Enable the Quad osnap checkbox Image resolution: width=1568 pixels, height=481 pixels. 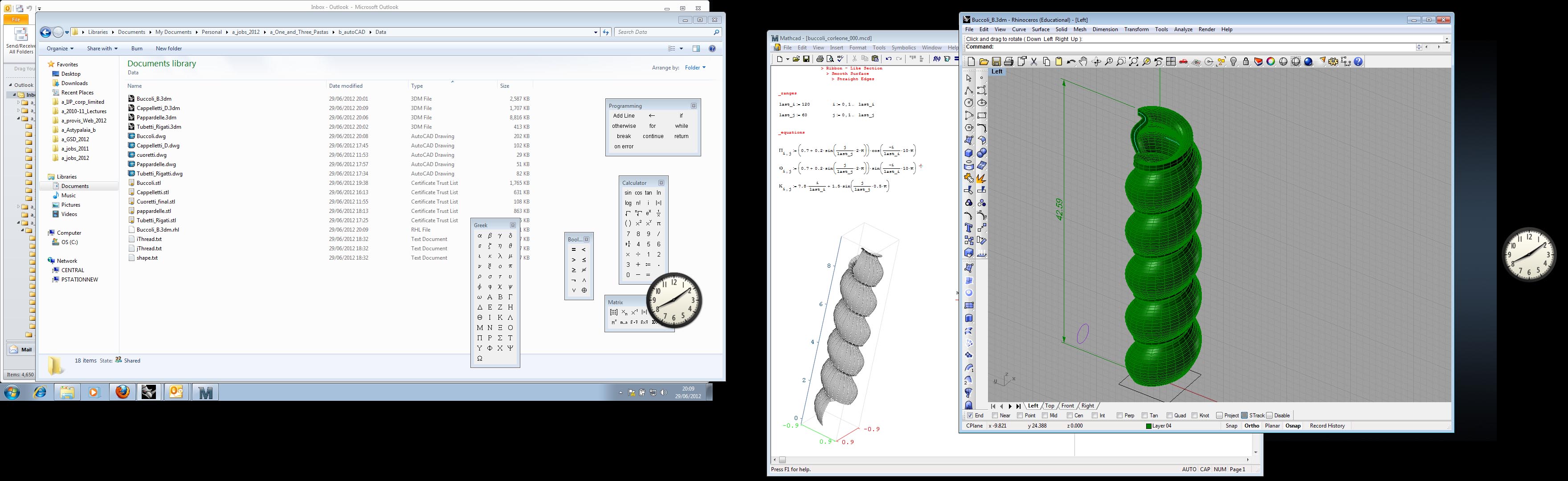click(x=1170, y=415)
